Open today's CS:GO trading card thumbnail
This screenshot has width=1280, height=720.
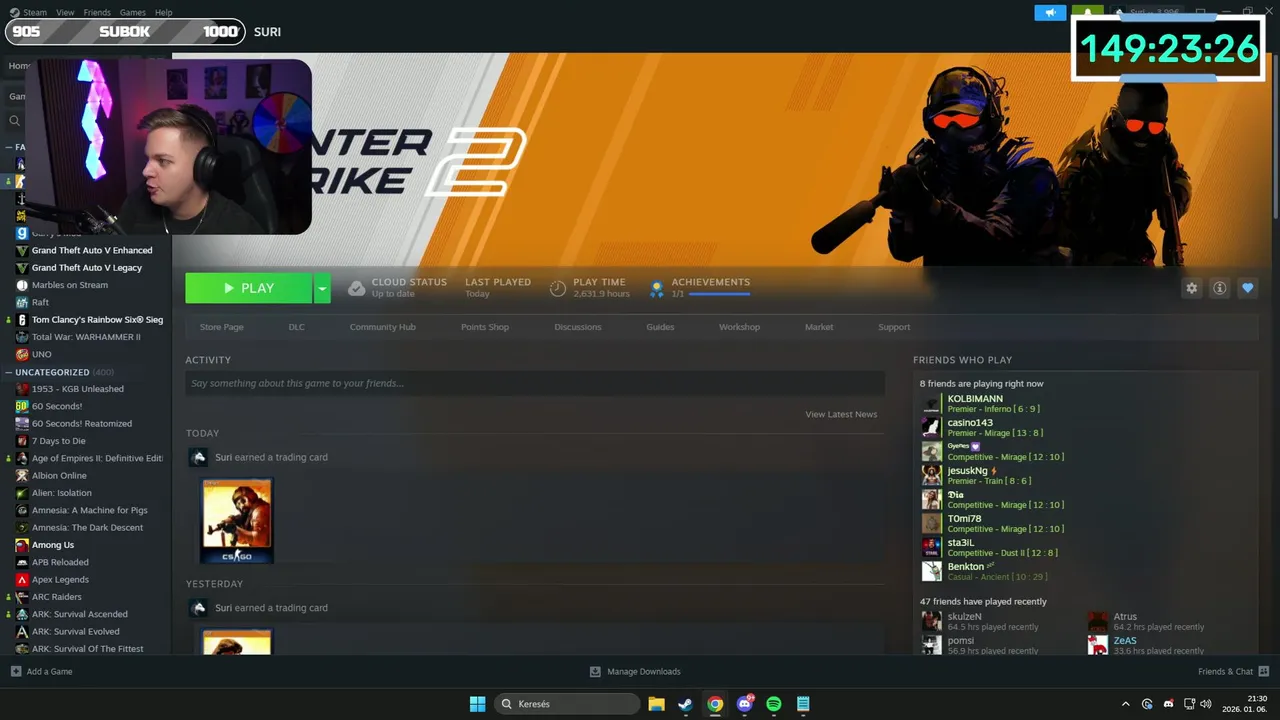coord(237,521)
